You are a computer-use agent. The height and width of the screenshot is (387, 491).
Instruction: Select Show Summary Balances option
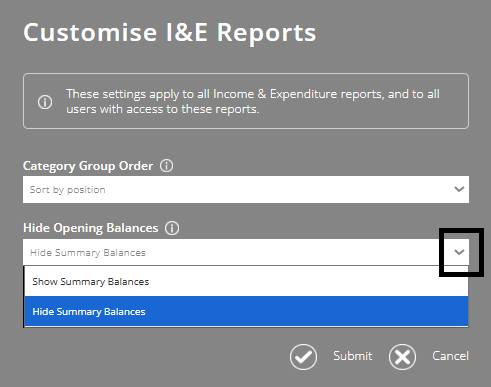tap(246, 281)
